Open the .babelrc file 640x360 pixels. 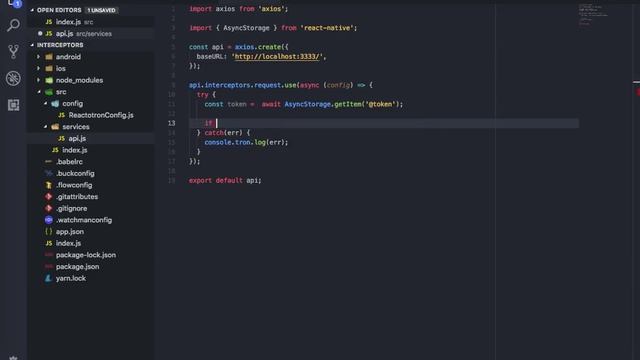coord(69,162)
